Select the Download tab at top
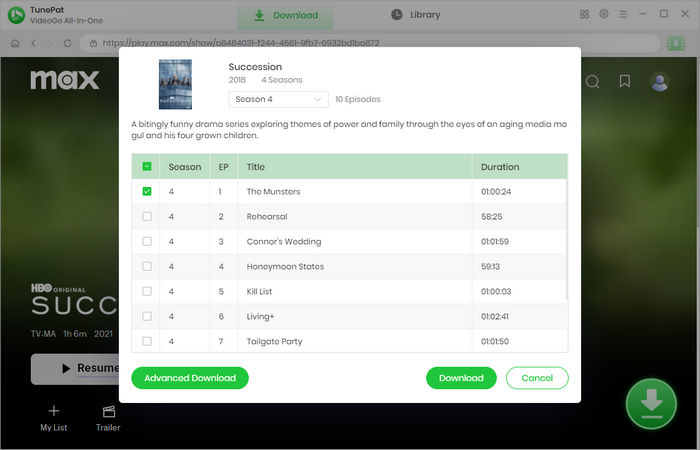The width and height of the screenshot is (700, 450). 285,15
